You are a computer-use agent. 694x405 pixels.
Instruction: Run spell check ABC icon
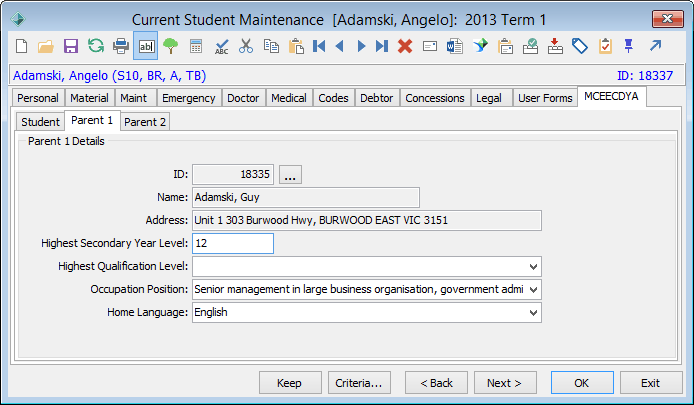coord(221,46)
